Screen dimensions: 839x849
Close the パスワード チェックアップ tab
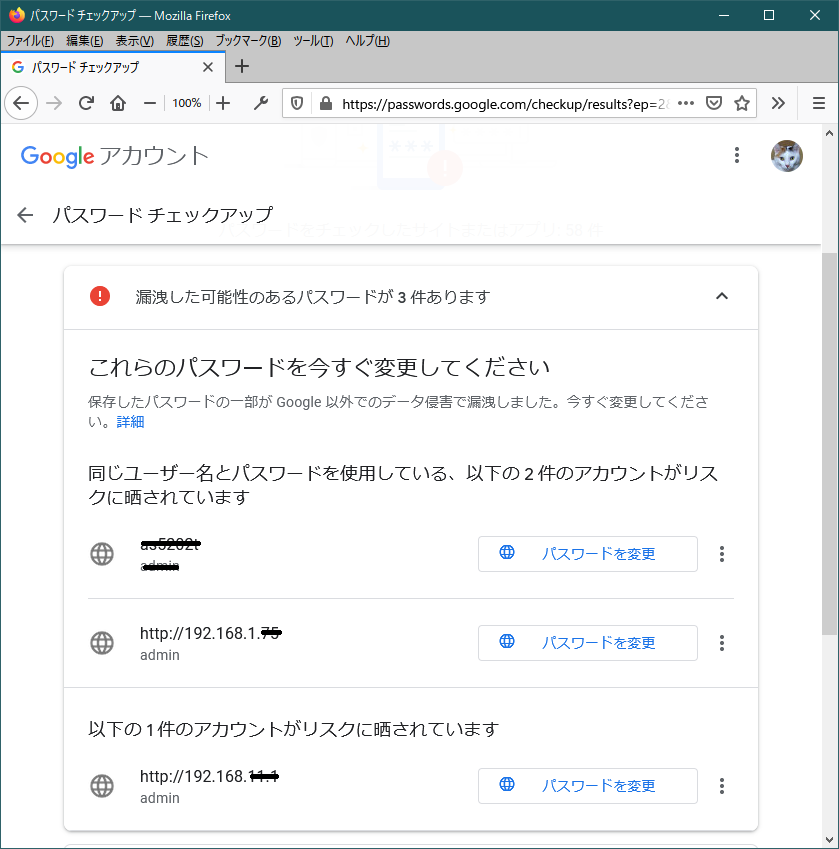pyautogui.click(x=208, y=67)
